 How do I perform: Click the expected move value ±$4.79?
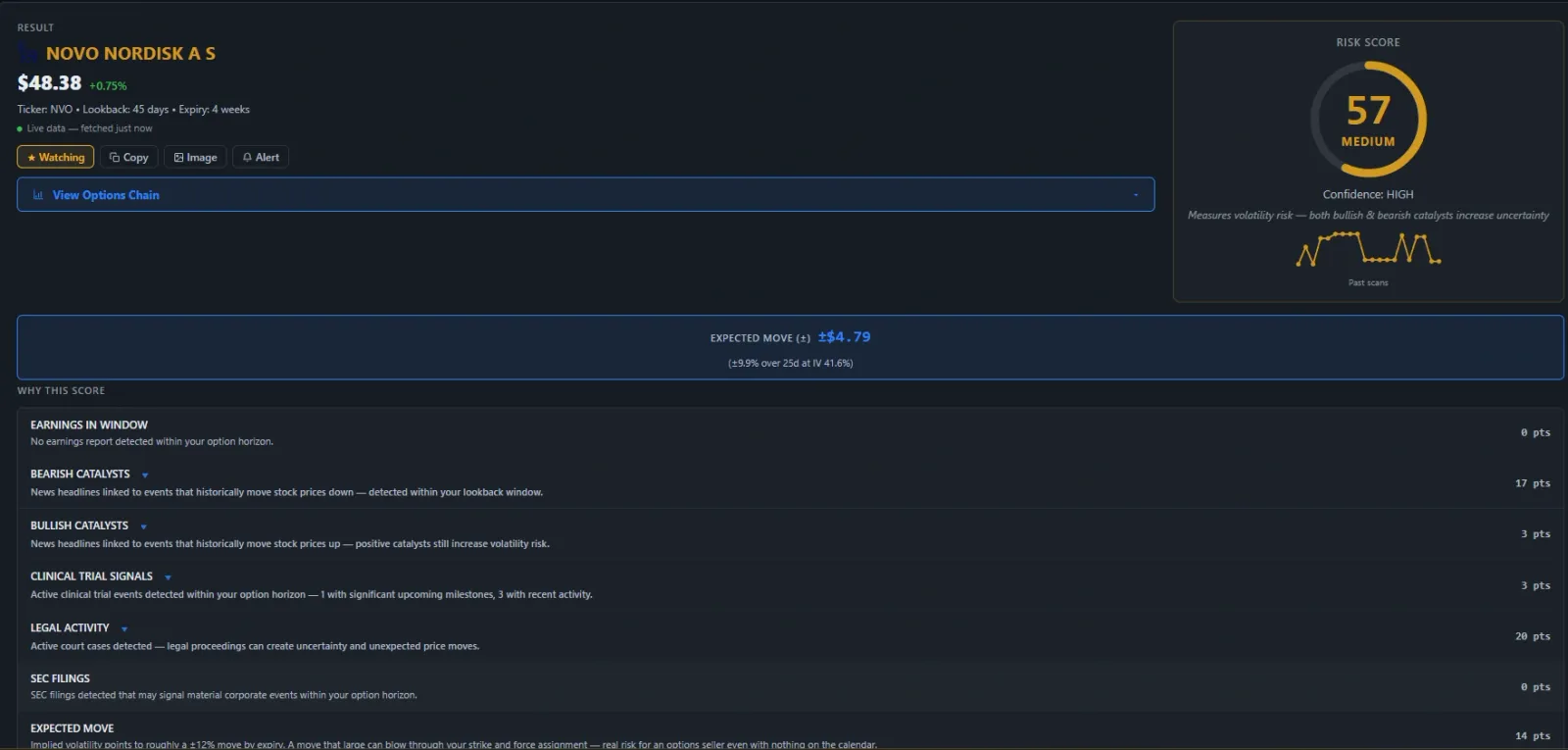click(x=844, y=337)
